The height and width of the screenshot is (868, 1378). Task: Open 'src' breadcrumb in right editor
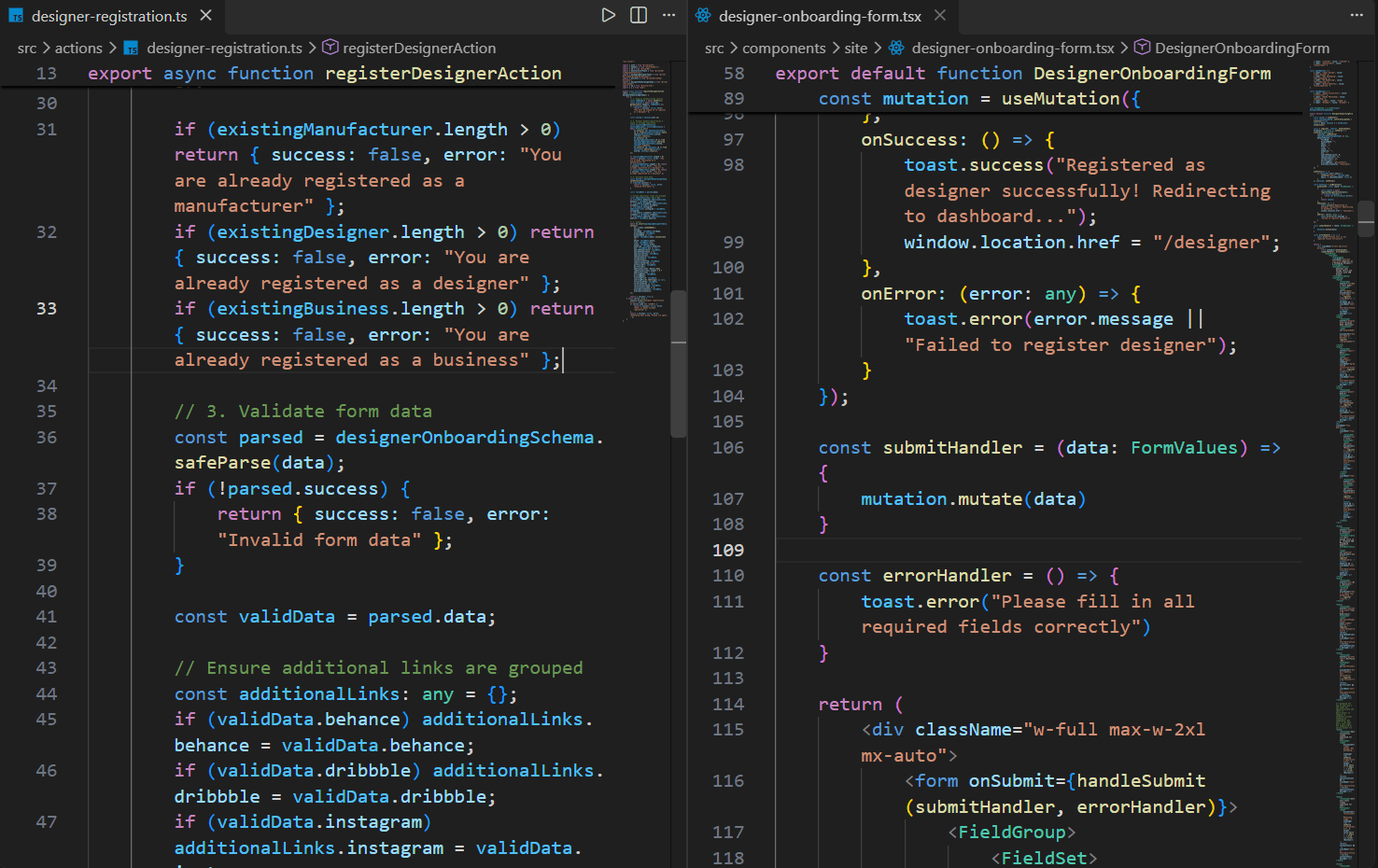[x=714, y=48]
